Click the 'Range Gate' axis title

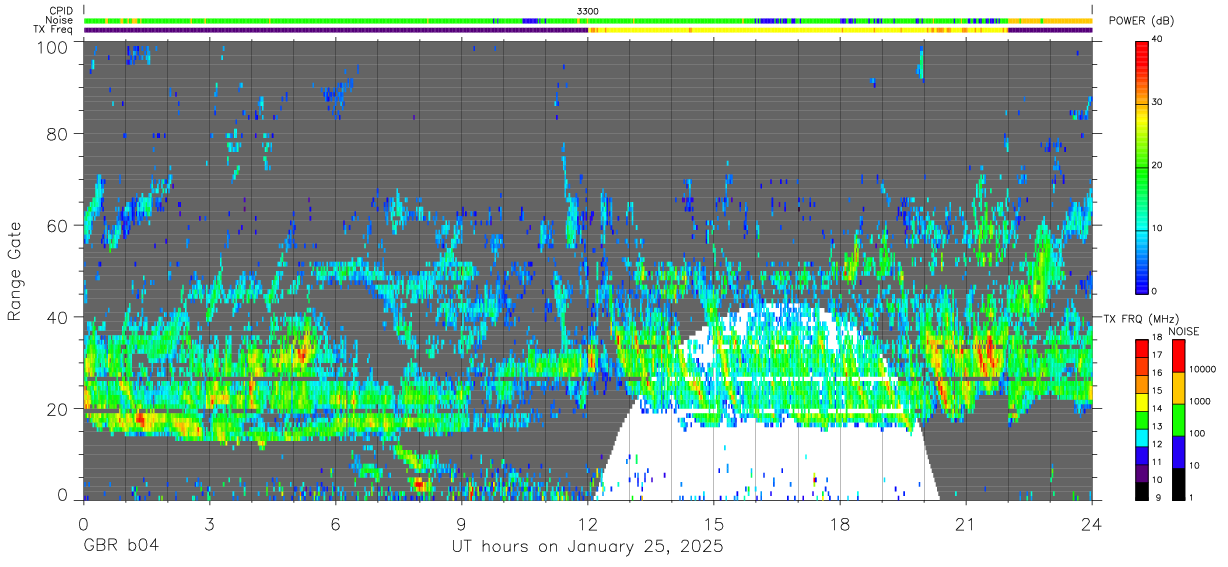click(x=15, y=271)
